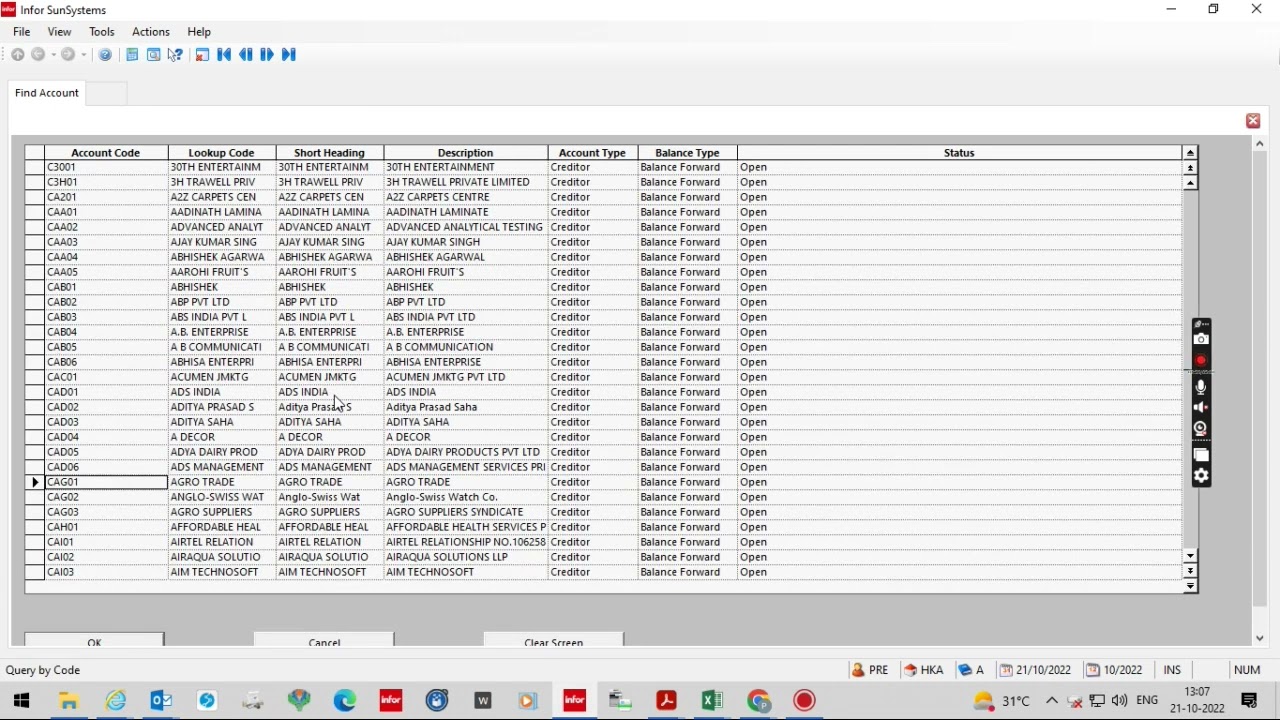Jump to last record icon
Viewport: 1280px width, 720px height.
click(x=289, y=55)
